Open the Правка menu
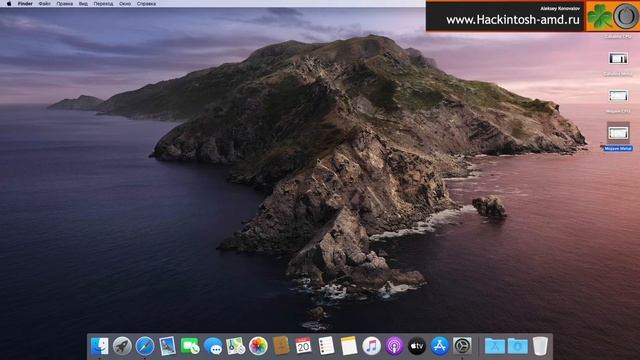This screenshot has height=360, width=640. pyautogui.click(x=64, y=4)
